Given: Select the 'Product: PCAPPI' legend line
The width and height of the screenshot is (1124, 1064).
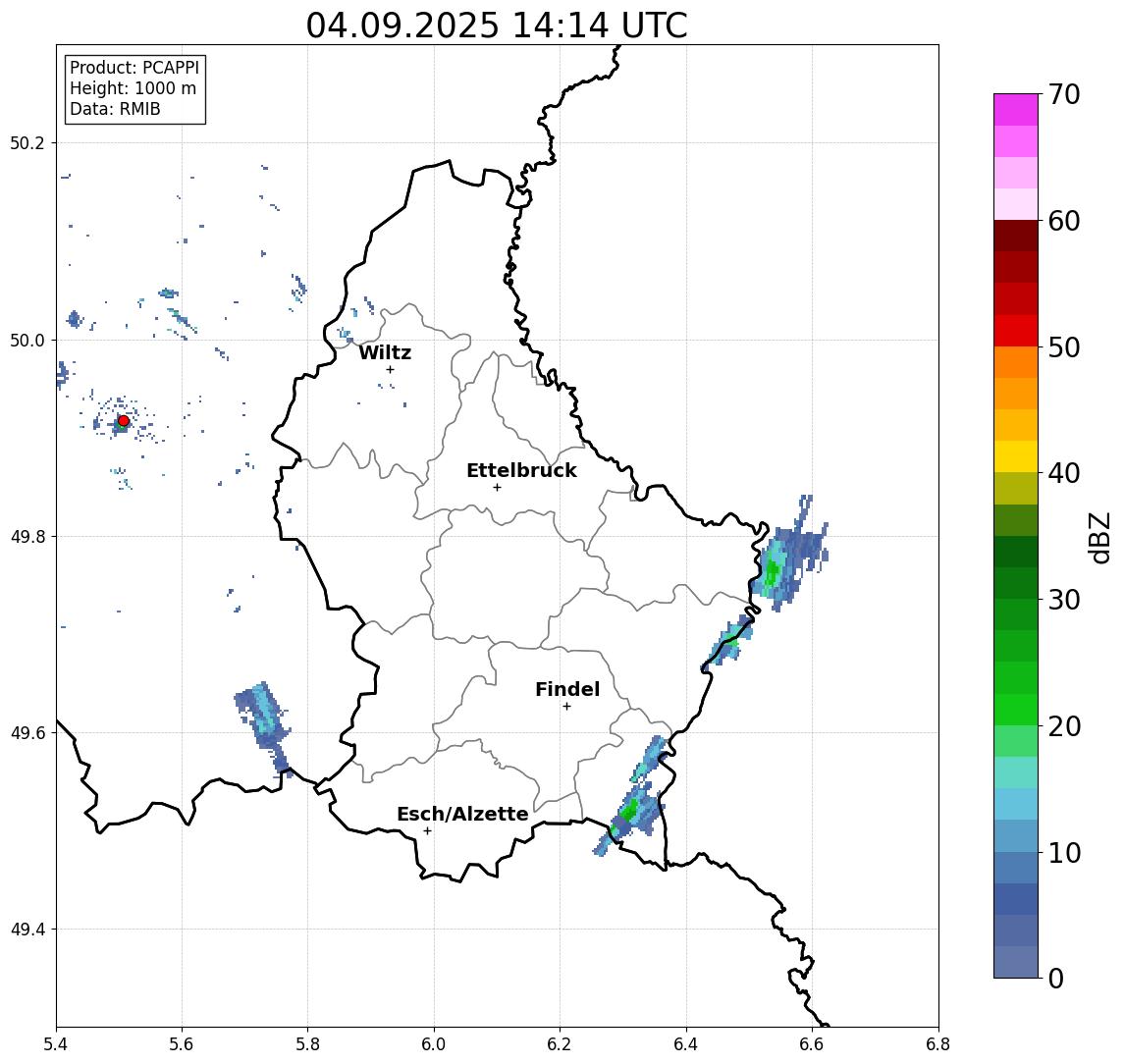Looking at the screenshot, I should click(134, 68).
